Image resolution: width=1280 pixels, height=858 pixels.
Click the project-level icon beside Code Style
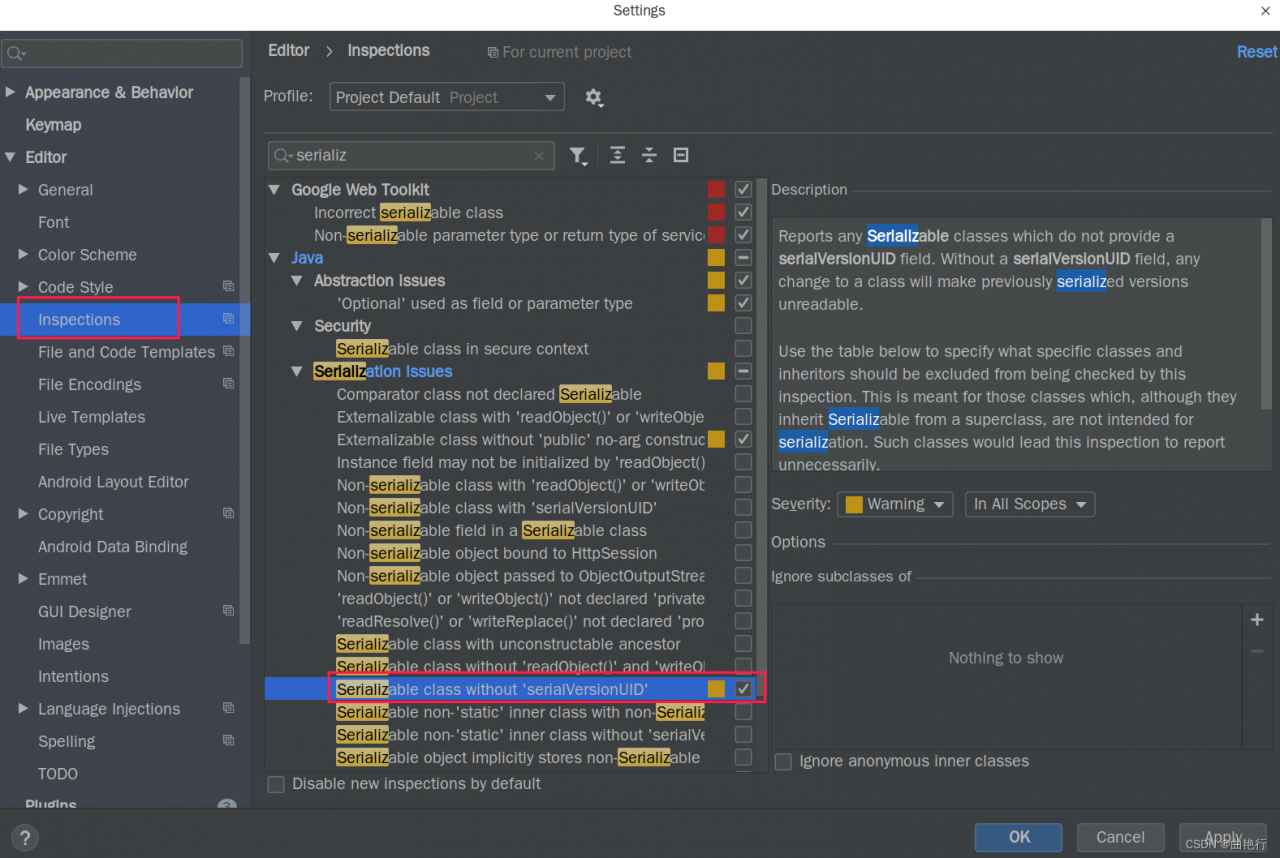point(228,286)
